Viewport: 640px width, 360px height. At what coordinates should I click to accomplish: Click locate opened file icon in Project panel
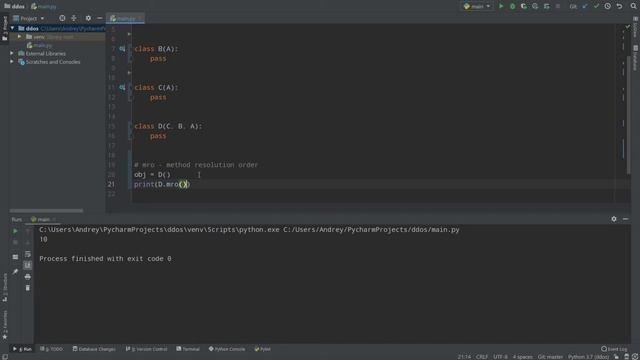62,18
